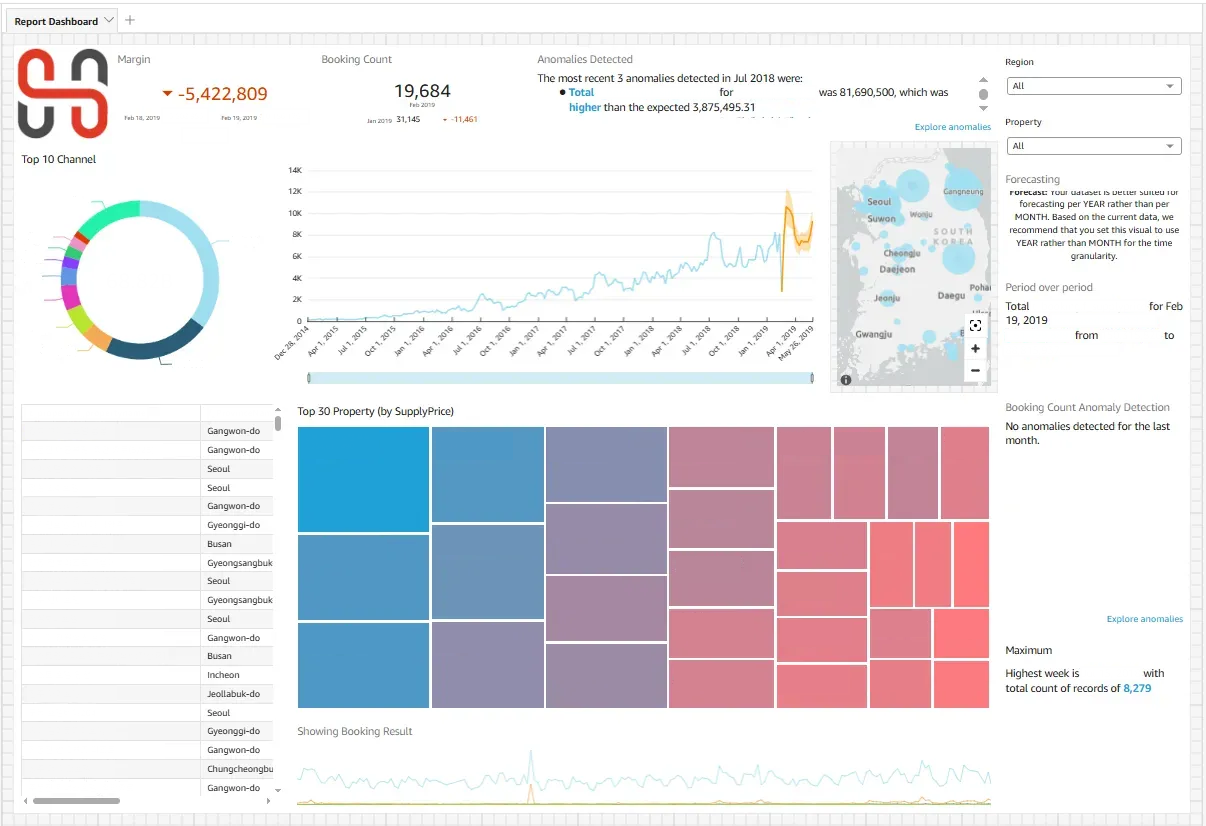Zoom out on the South Korea map
Viewport: 1206px width, 826px height.
point(975,371)
